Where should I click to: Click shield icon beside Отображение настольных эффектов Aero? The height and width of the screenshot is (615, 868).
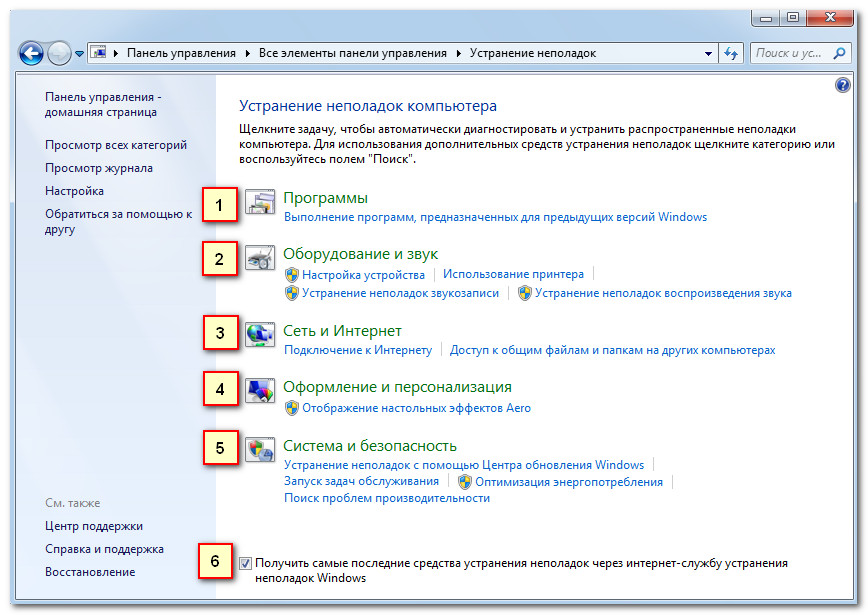click(292, 409)
